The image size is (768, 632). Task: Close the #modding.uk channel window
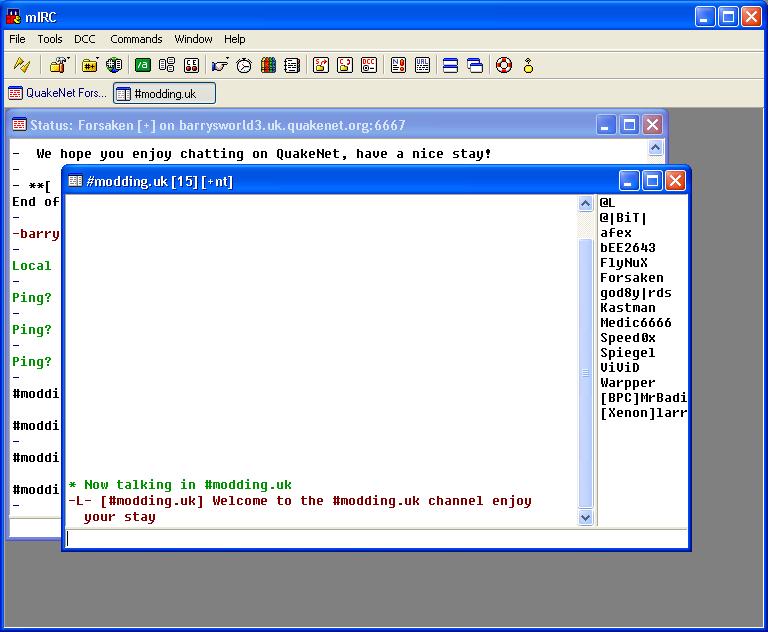(675, 181)
